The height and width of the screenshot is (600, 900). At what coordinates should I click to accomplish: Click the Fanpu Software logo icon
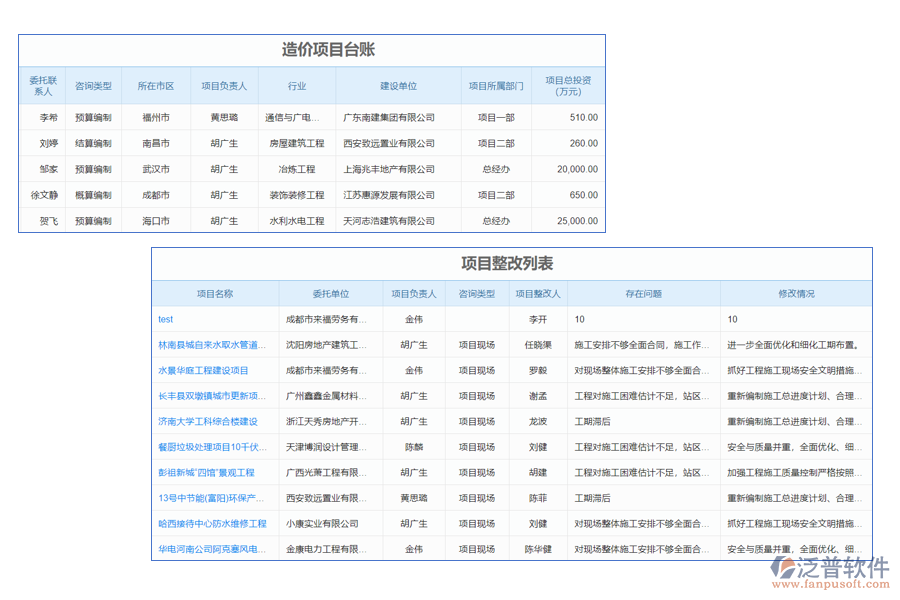coord(785,566)
